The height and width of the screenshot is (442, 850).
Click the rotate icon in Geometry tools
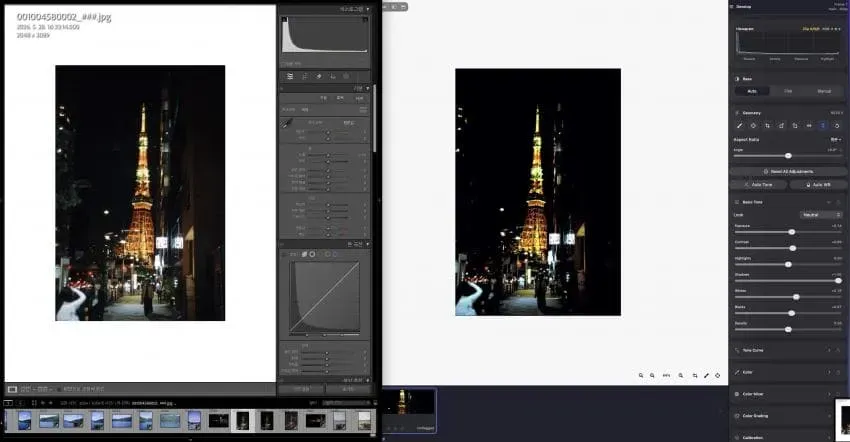(781, 126)
